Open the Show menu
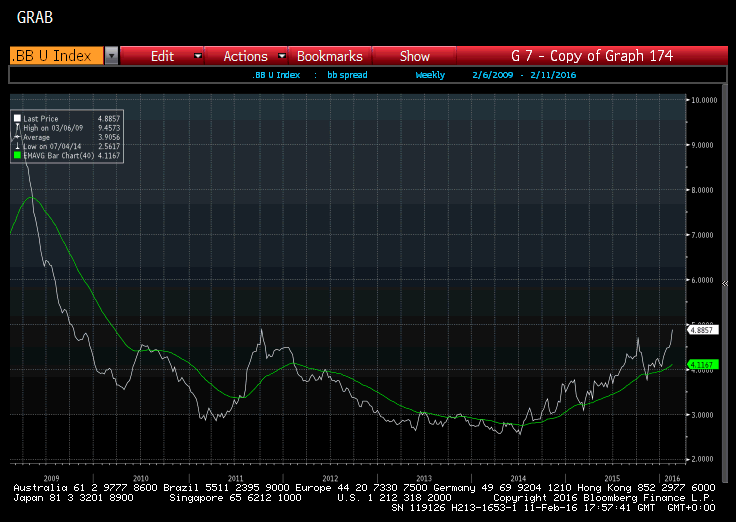The image size is (736, 522). coord(414,57)
